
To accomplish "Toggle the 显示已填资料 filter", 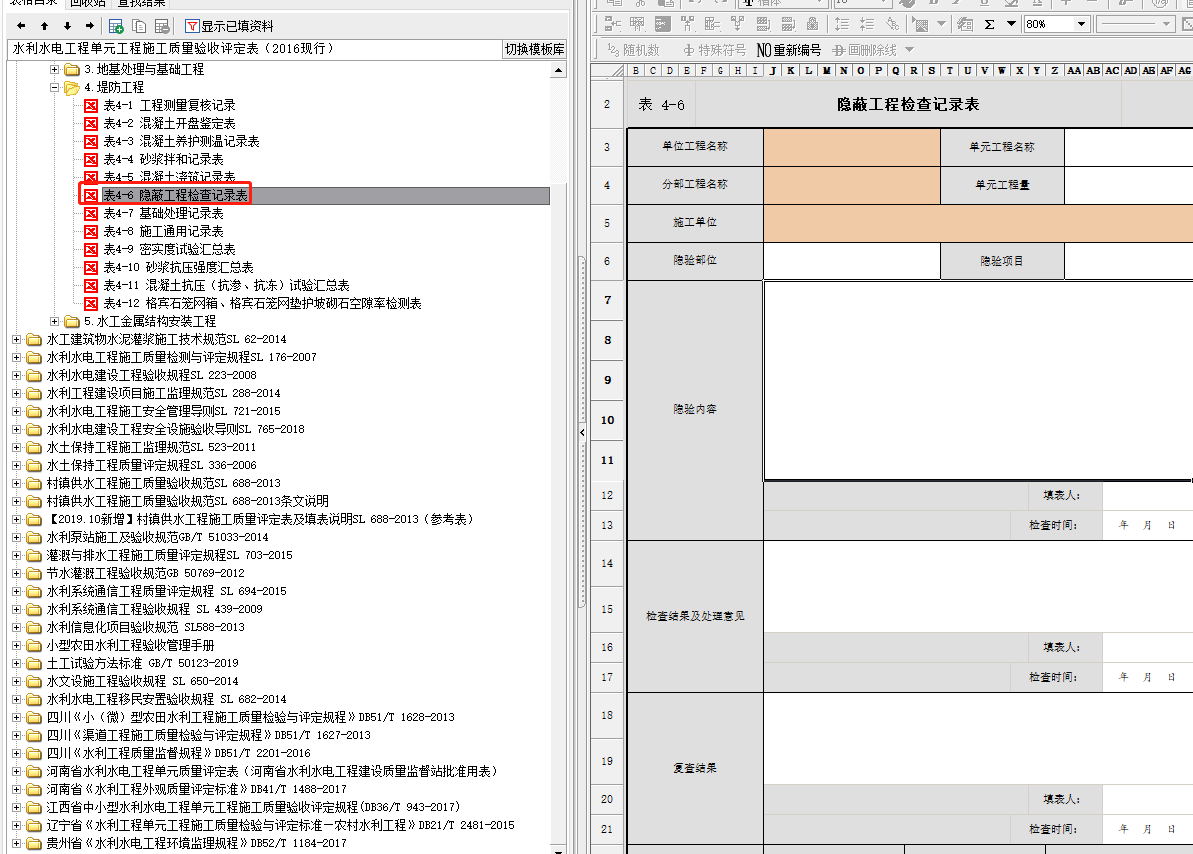I will (x=229, y=27).
